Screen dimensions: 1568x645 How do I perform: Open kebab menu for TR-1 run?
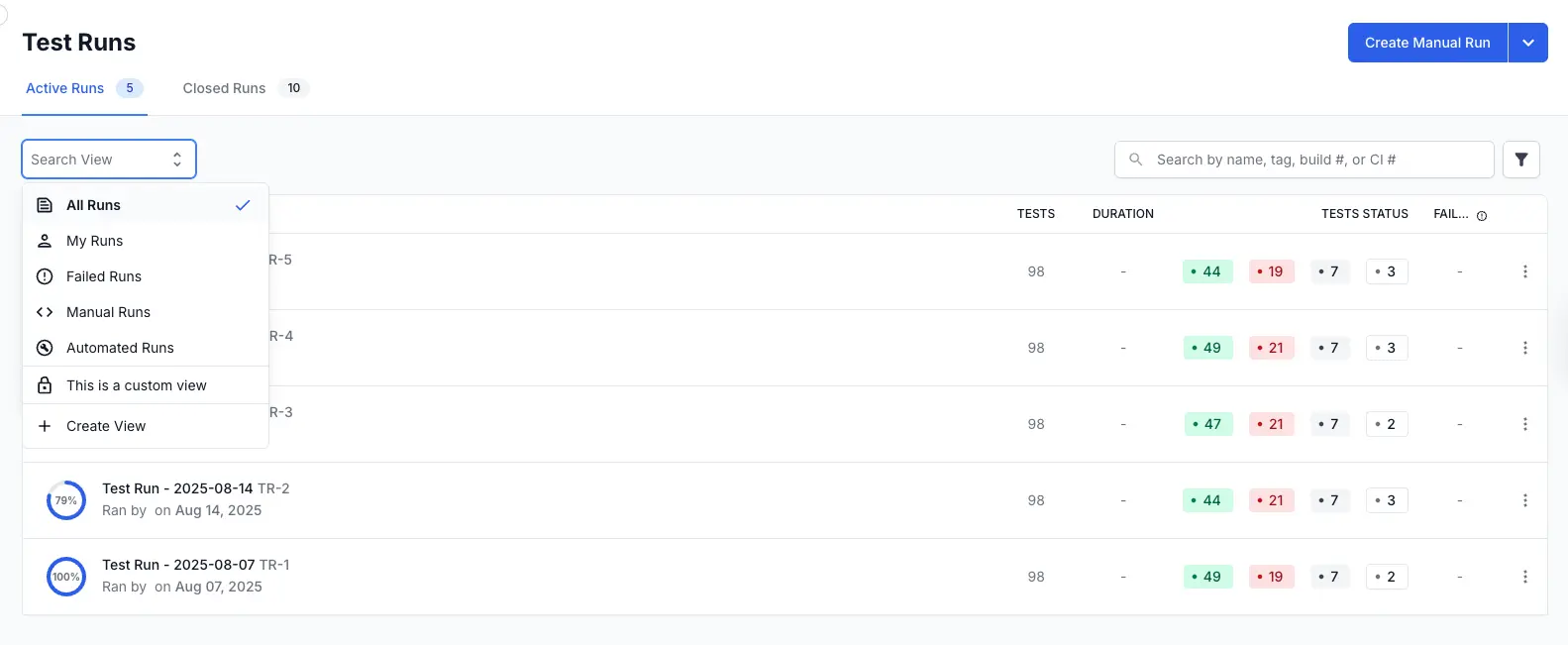1524,577
